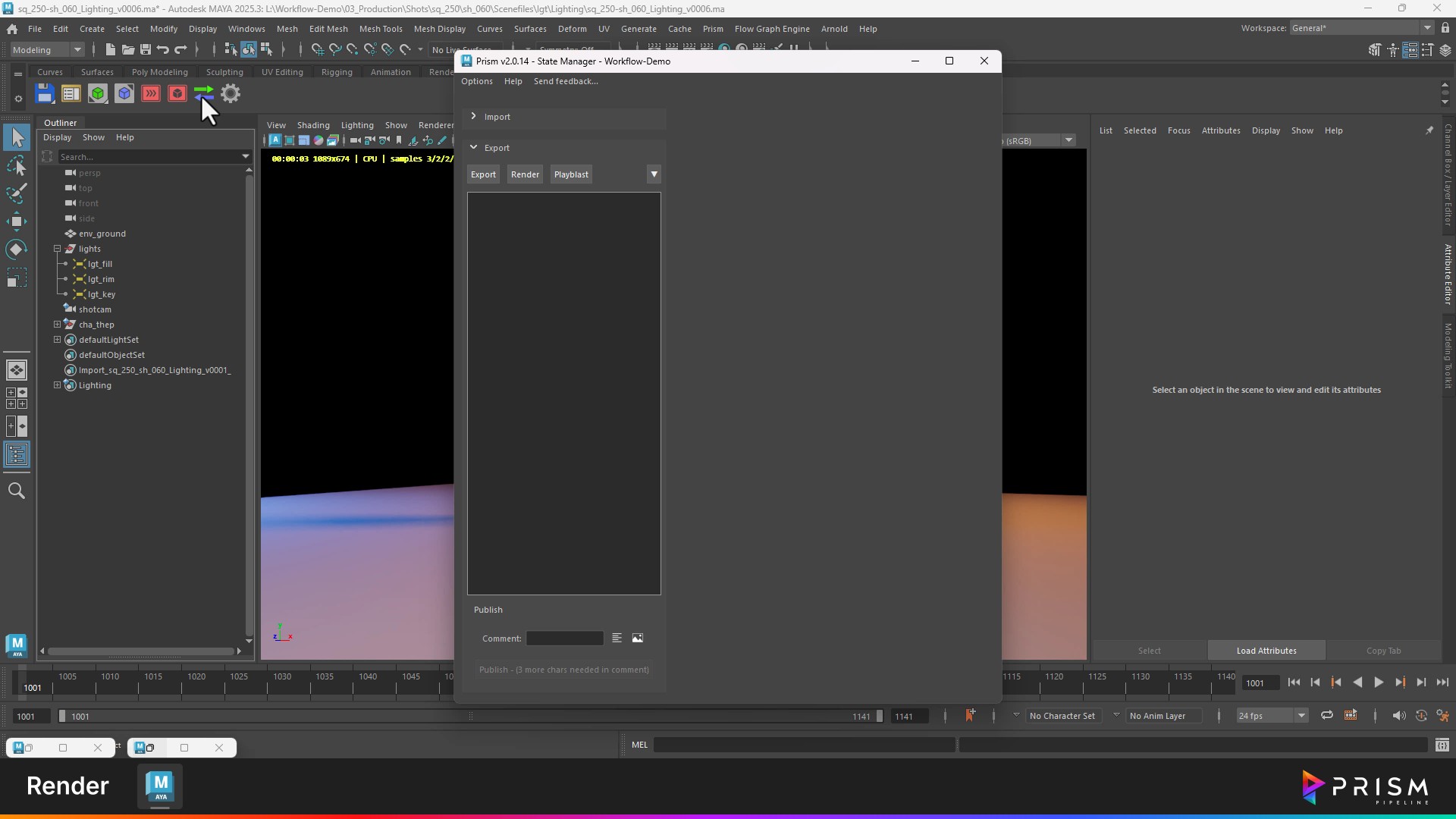
Task: Open the Prism menu in Maya menu bar
Action: [712, 29]
